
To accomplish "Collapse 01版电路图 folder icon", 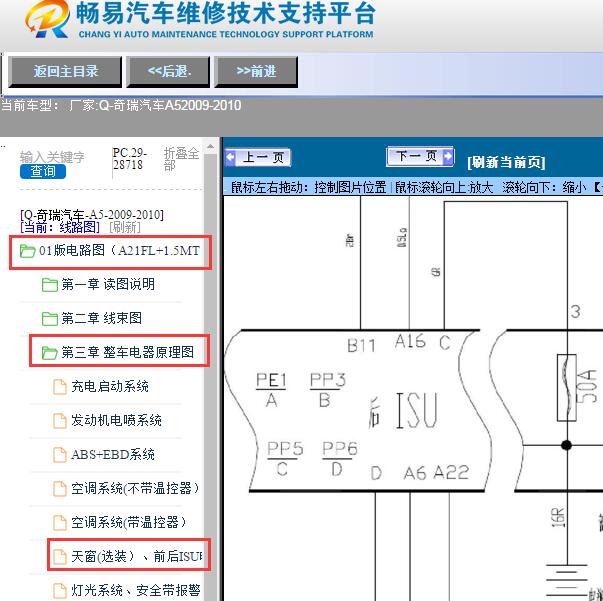I will pos(27,251).
